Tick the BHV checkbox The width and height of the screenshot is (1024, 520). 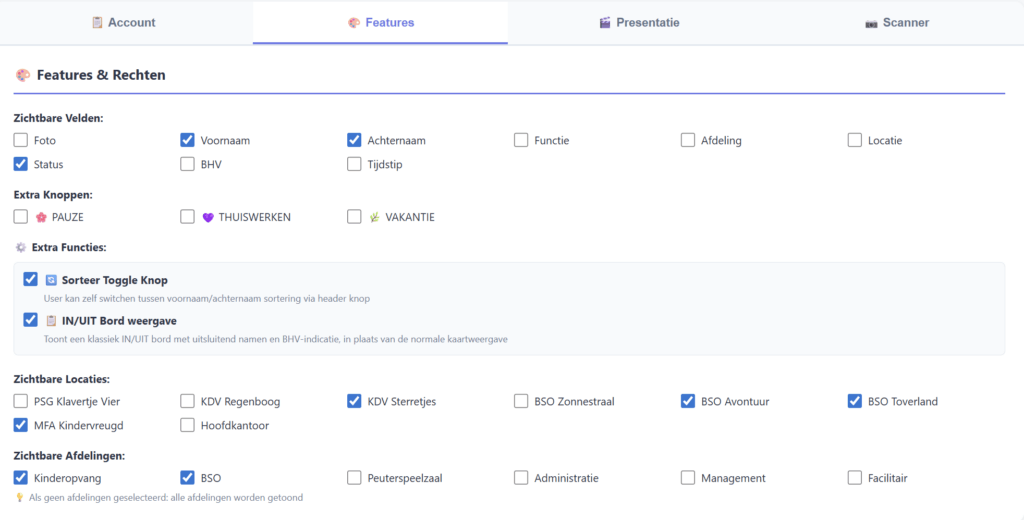187,164
